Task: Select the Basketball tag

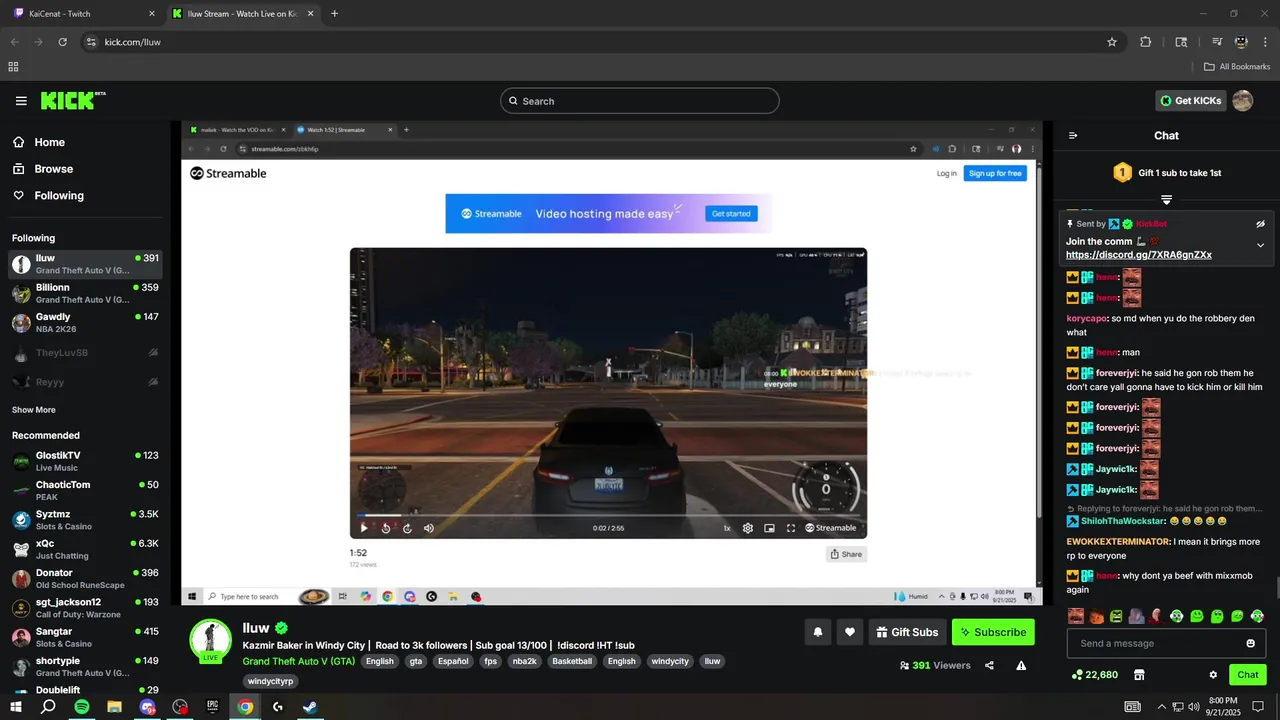Action: pyautogui.click(x=572, y=661)
